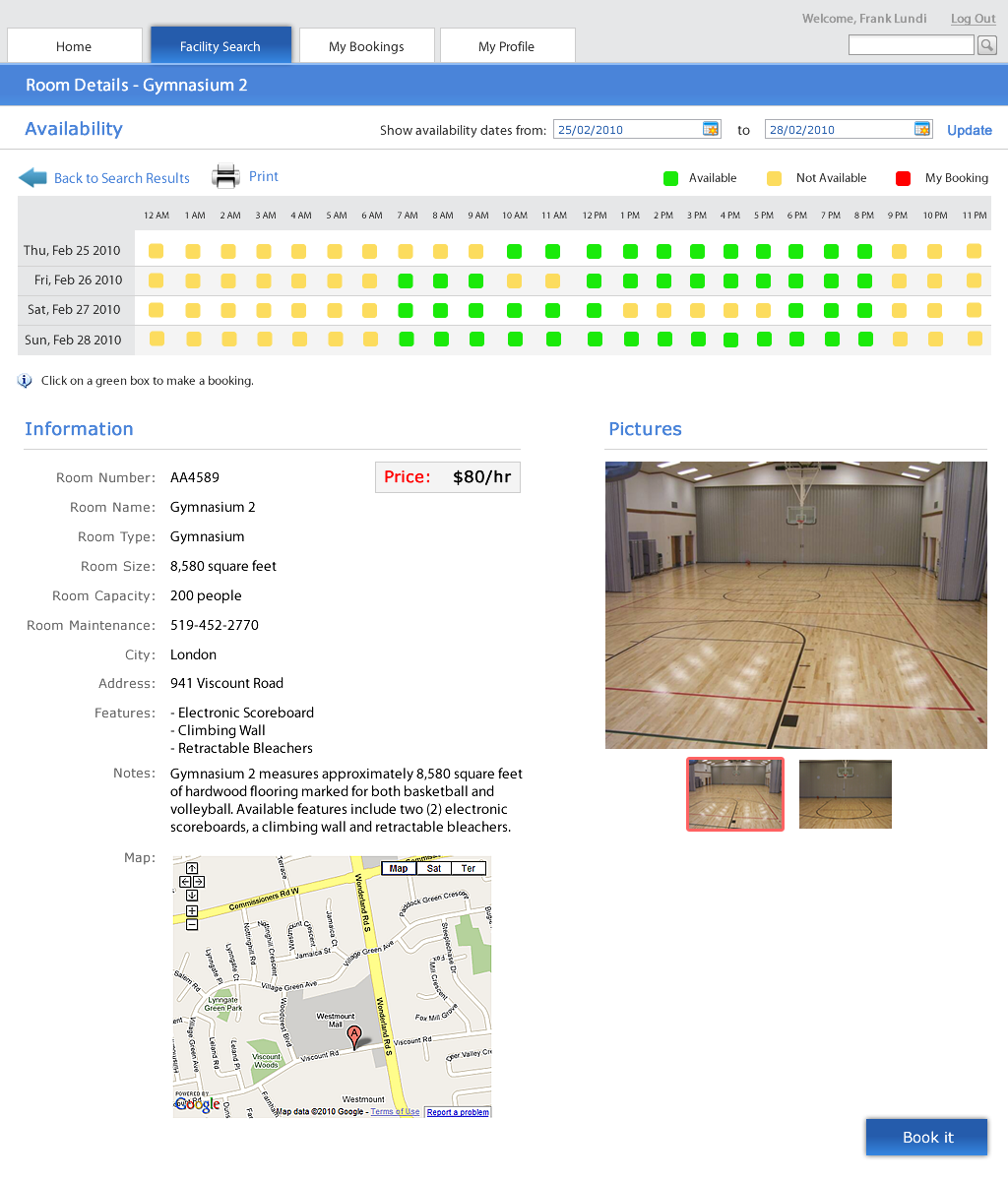Image resolution: width=1008 pixels, height=1181 pixels.
Task: Pan the map up with arrow control
Action: (192, 868)
